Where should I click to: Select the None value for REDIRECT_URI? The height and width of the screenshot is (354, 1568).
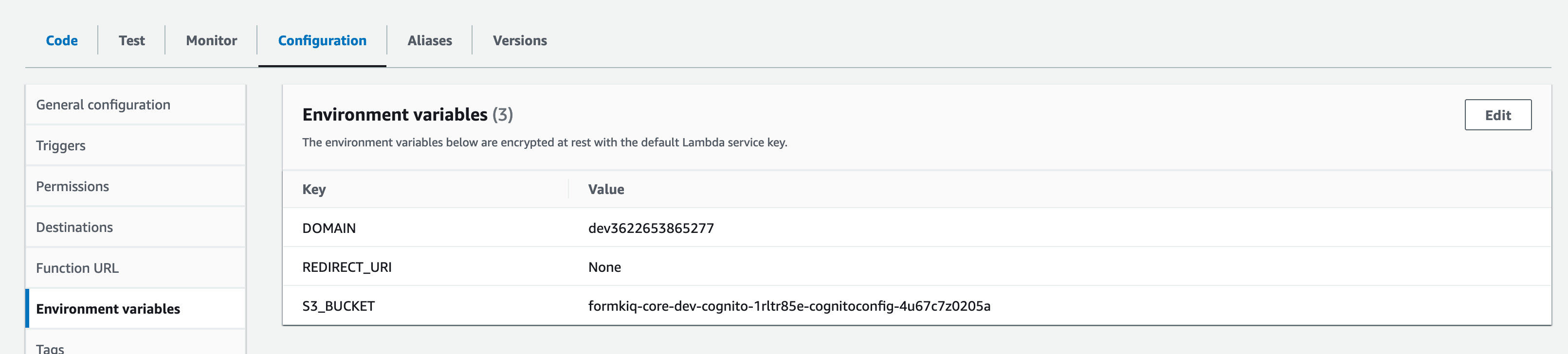click(x=604, y=267)
